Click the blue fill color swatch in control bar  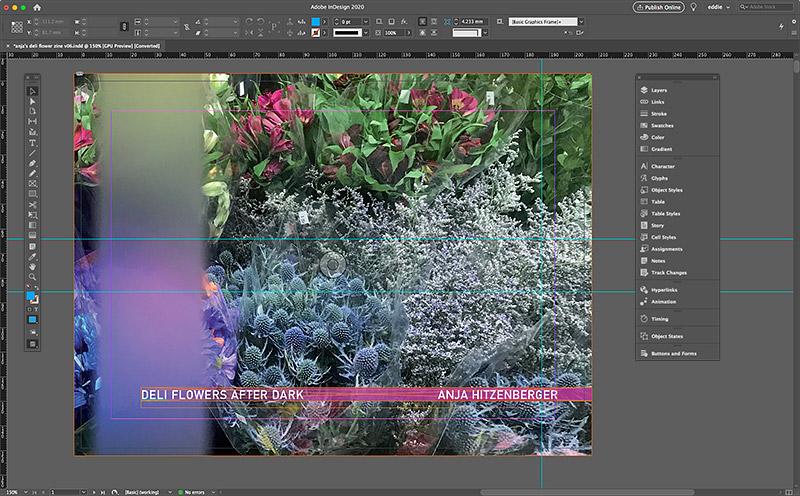pyautogui.click(x=316, y=22)
